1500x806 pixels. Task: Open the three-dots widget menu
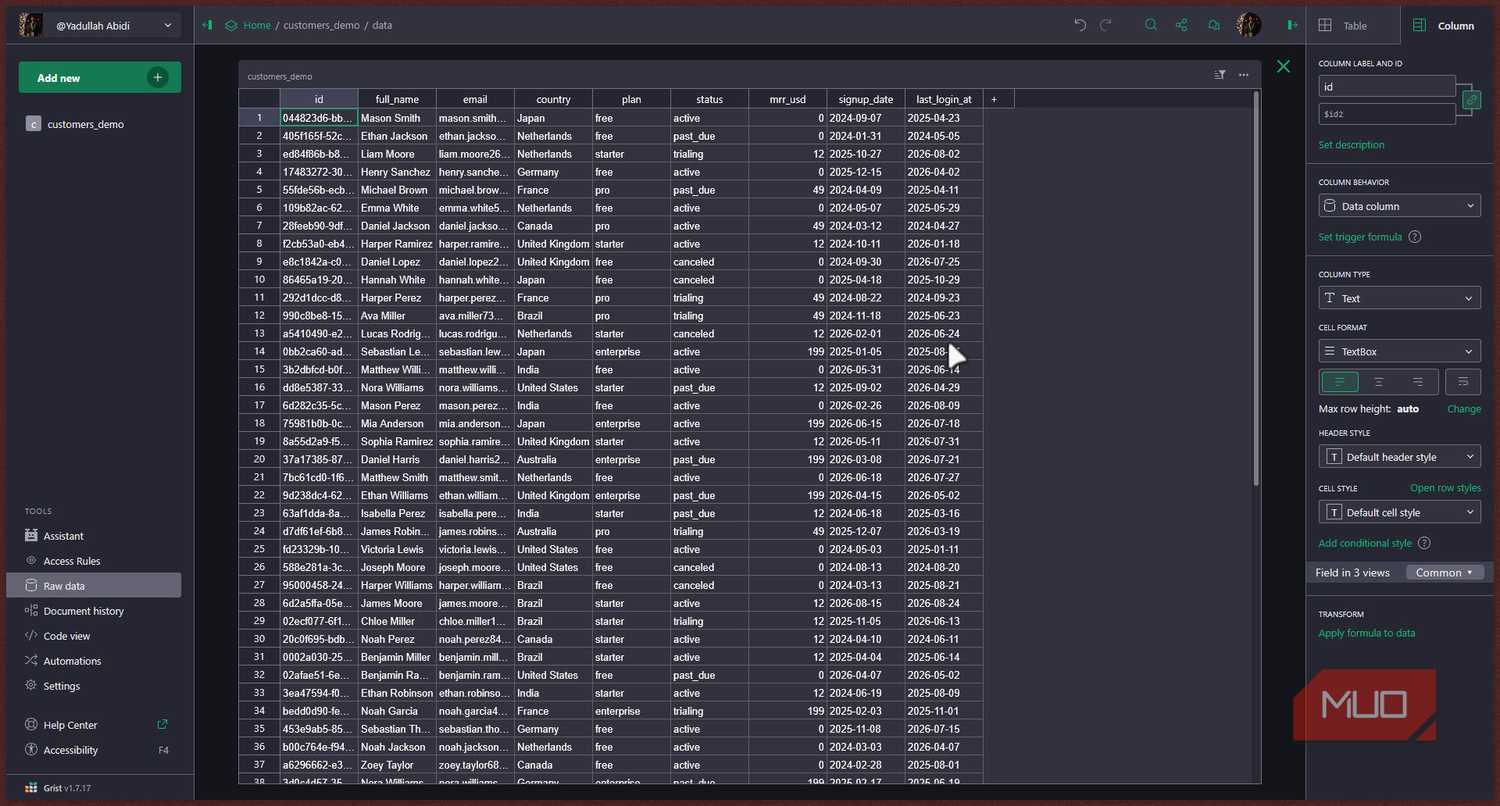(x=1243, y=75)
